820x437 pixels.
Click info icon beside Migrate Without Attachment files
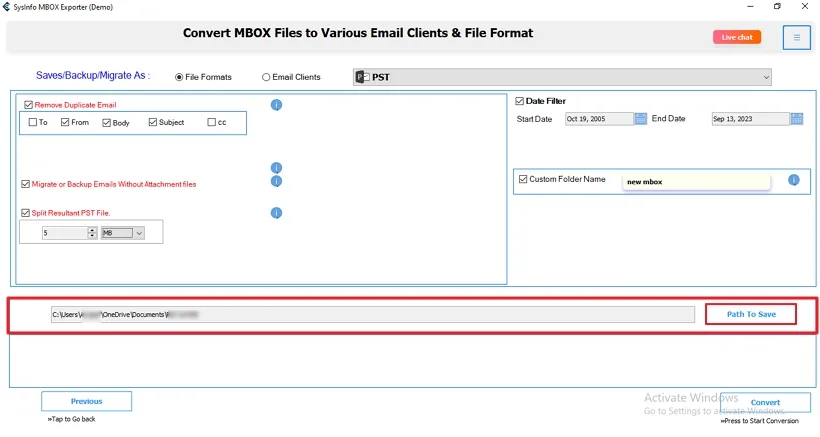click(276, 181)
